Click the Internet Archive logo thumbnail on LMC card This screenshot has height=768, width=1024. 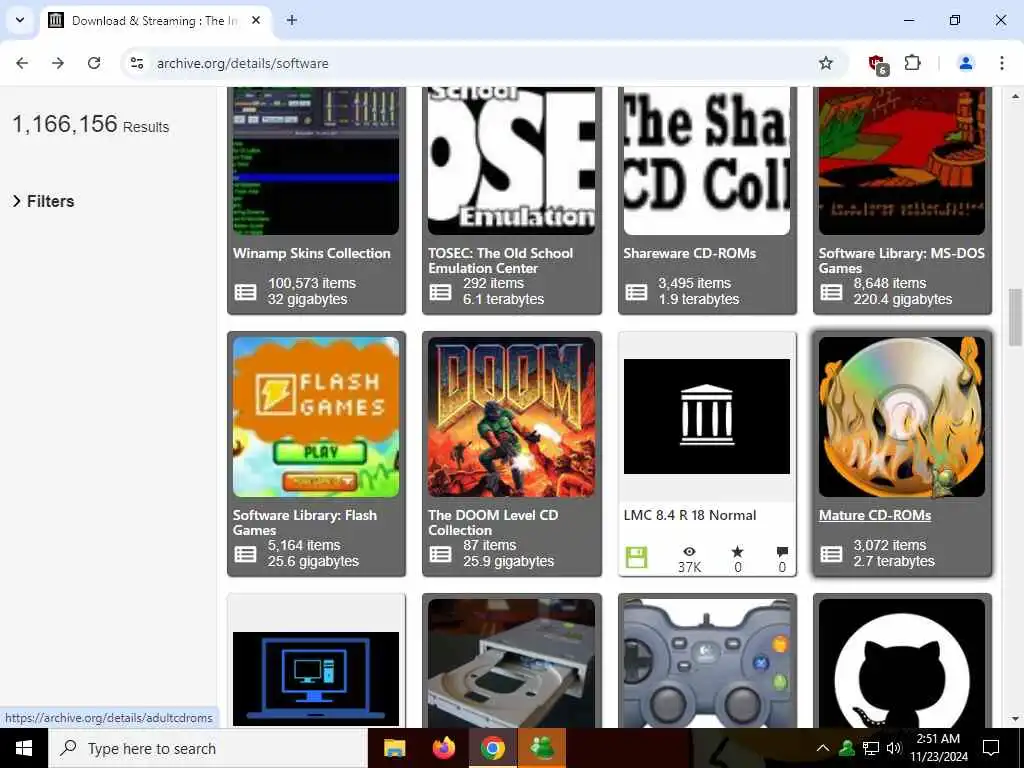[707, 417]
